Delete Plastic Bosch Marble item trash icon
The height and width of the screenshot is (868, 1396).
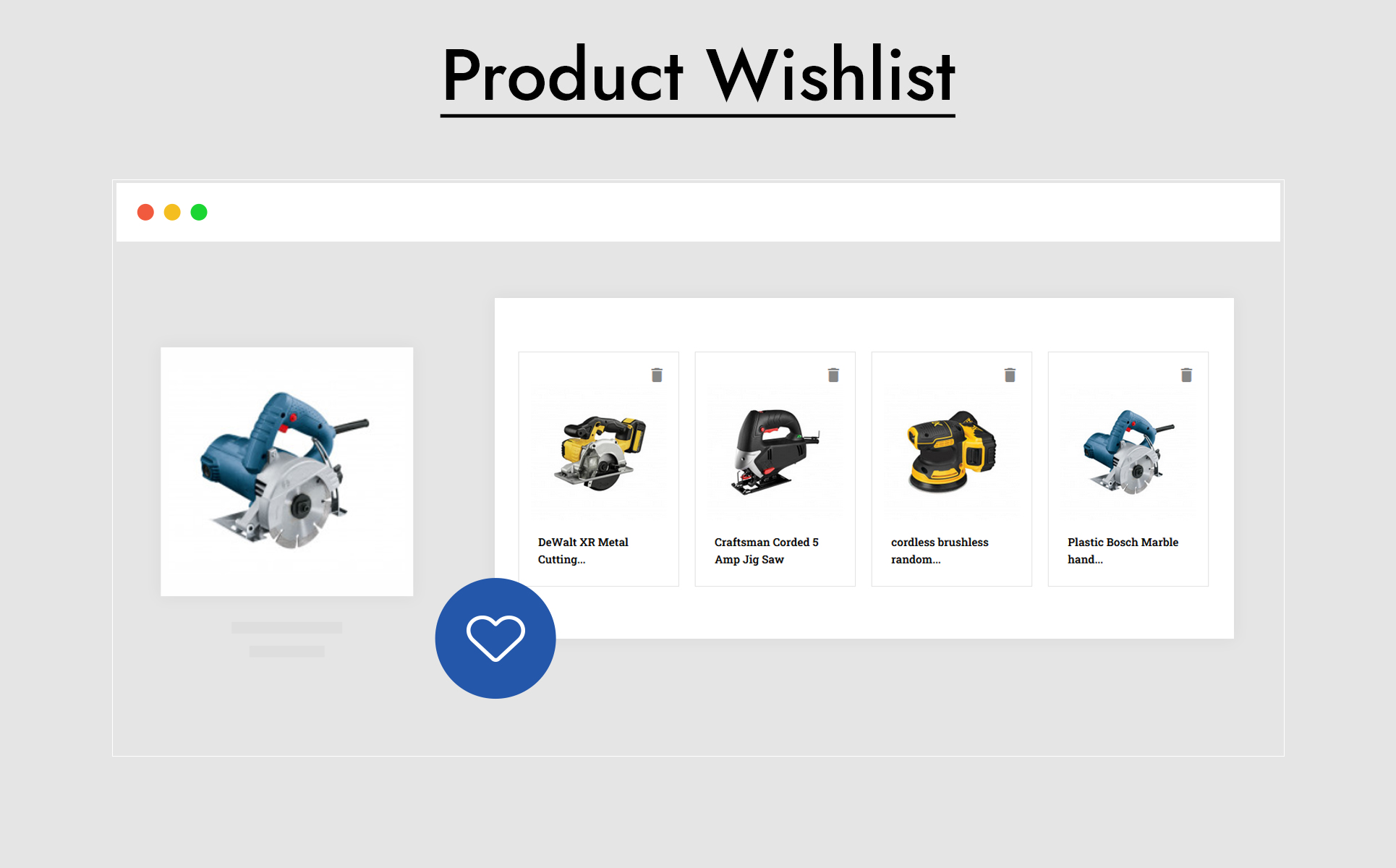click(1186, 375)
